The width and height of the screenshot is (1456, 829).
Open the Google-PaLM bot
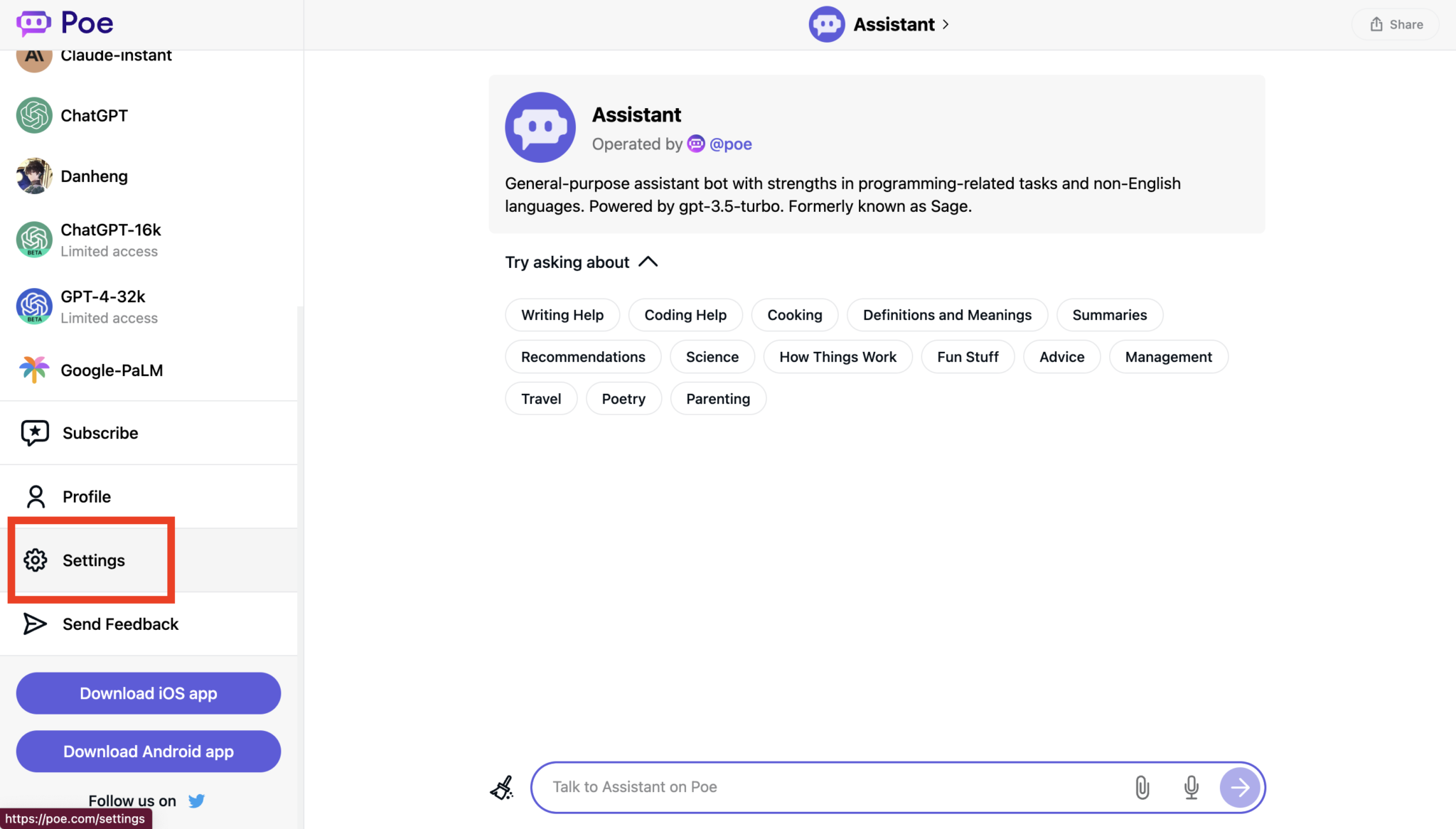click(x=112, y=370)
